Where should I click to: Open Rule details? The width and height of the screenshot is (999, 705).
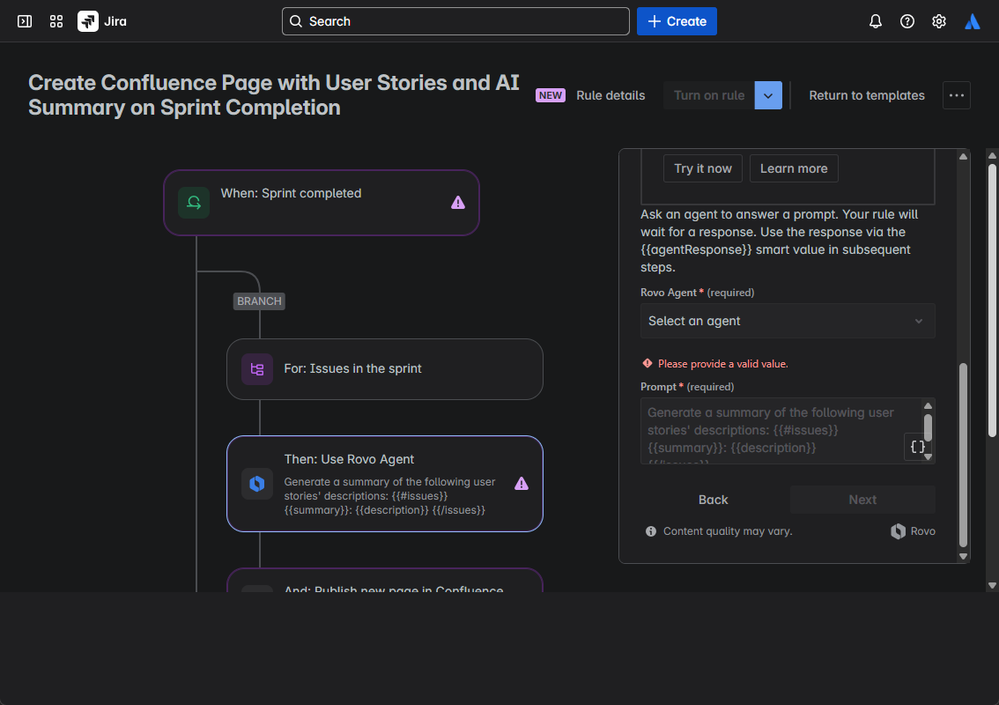[x=610, y=96]
